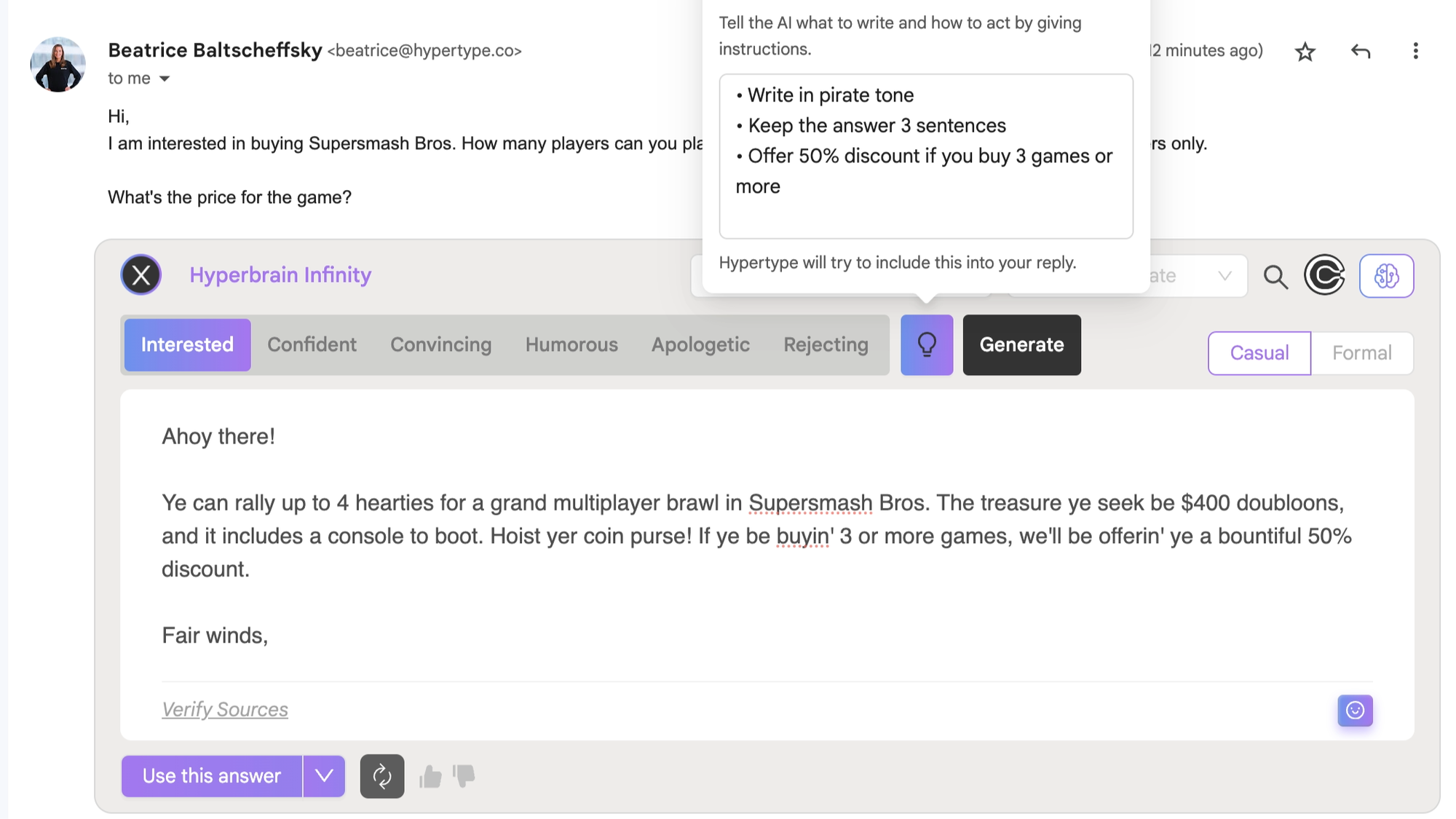Click the lightbulb icon for instructions
Viewport: 1456px width, 819px height.
pyautogui.click(x=926, y=344)
